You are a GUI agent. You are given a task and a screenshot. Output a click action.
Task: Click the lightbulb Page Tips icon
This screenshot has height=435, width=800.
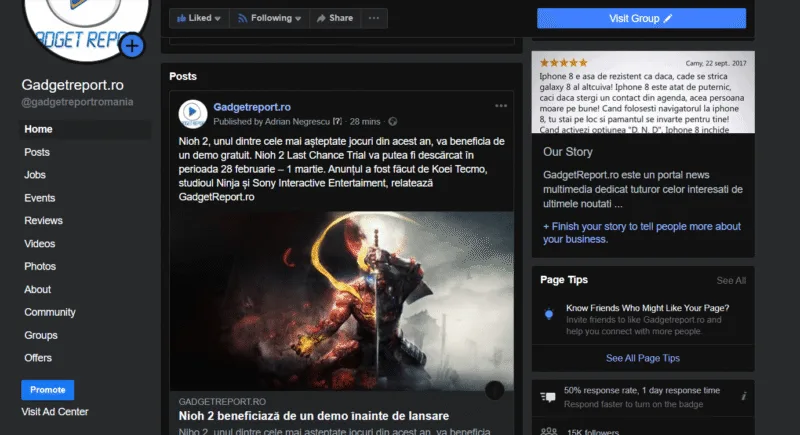point(549,314)
